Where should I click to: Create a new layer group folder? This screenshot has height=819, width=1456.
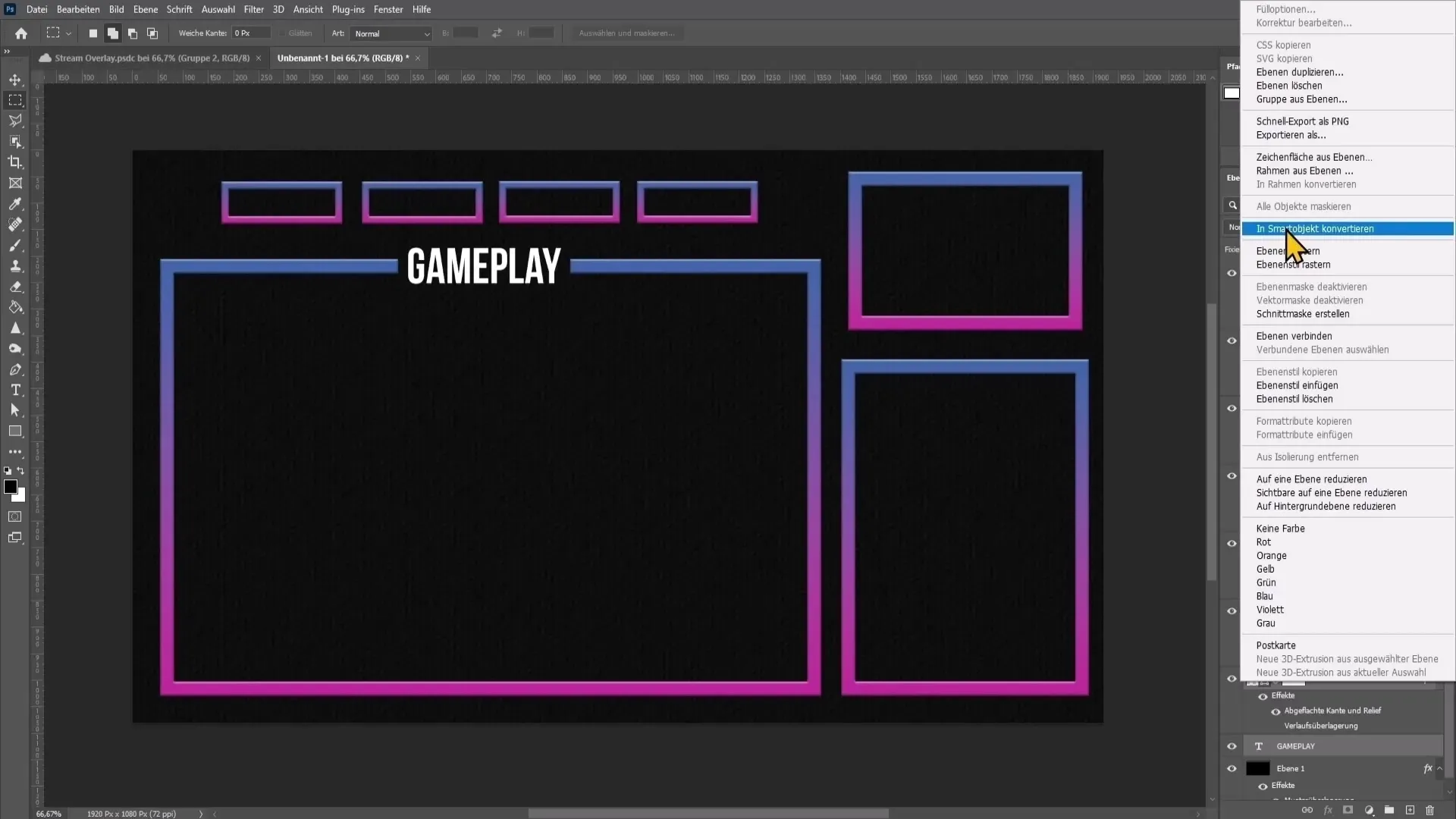point(1389,810)
